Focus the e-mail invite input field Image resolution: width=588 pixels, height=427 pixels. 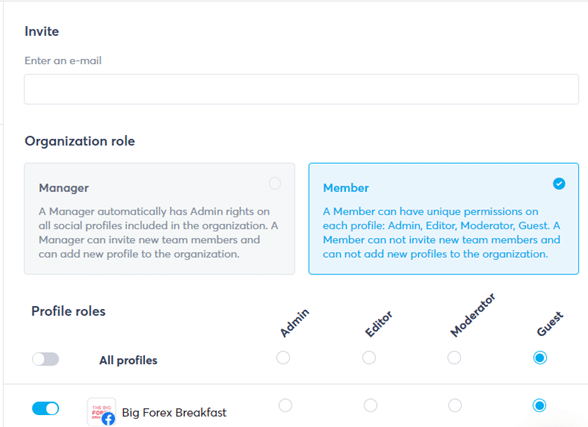pyautogui.click(x=302, y=89)
